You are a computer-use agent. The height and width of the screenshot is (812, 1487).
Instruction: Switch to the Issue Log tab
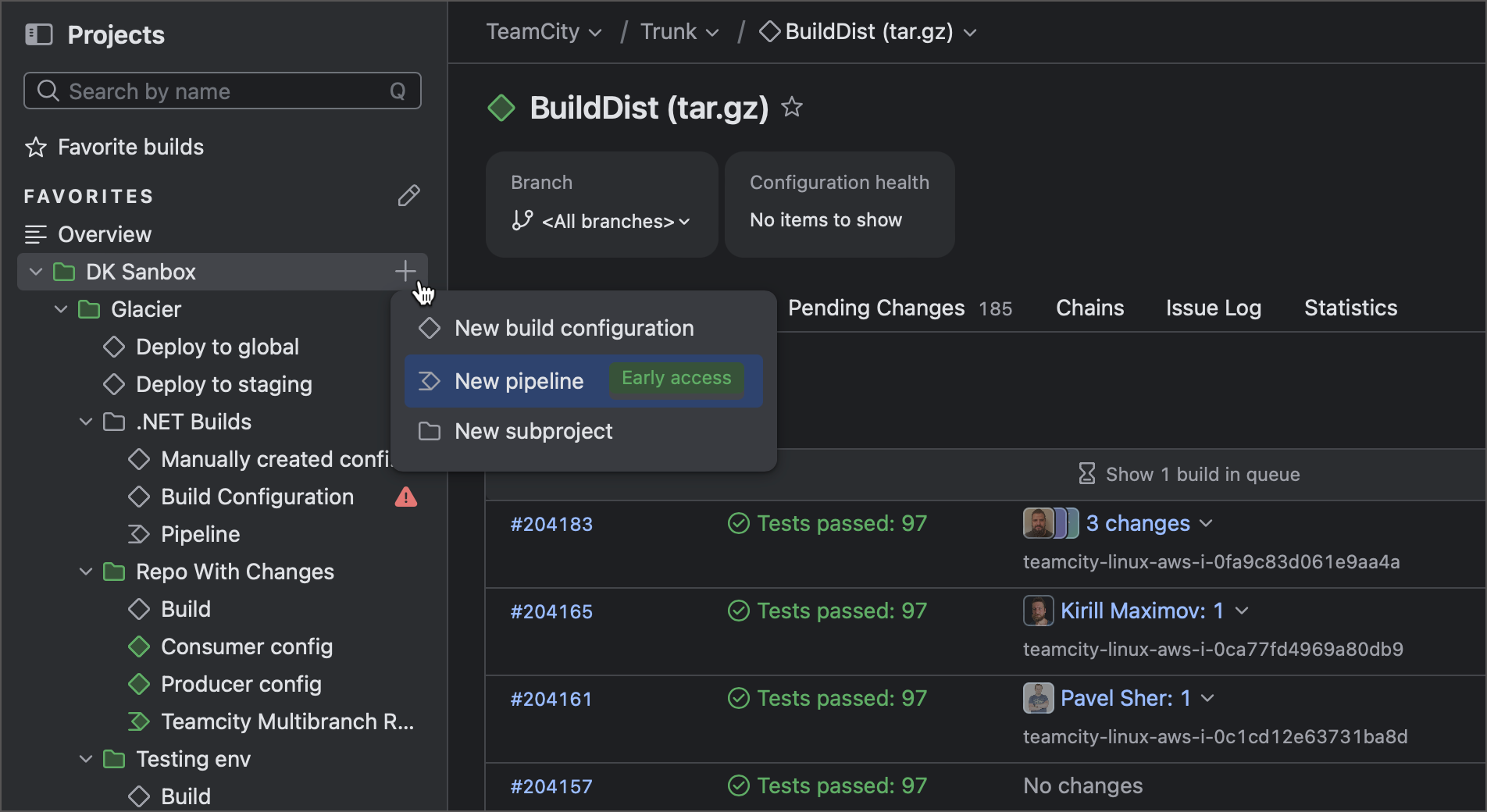(1214, 308)
